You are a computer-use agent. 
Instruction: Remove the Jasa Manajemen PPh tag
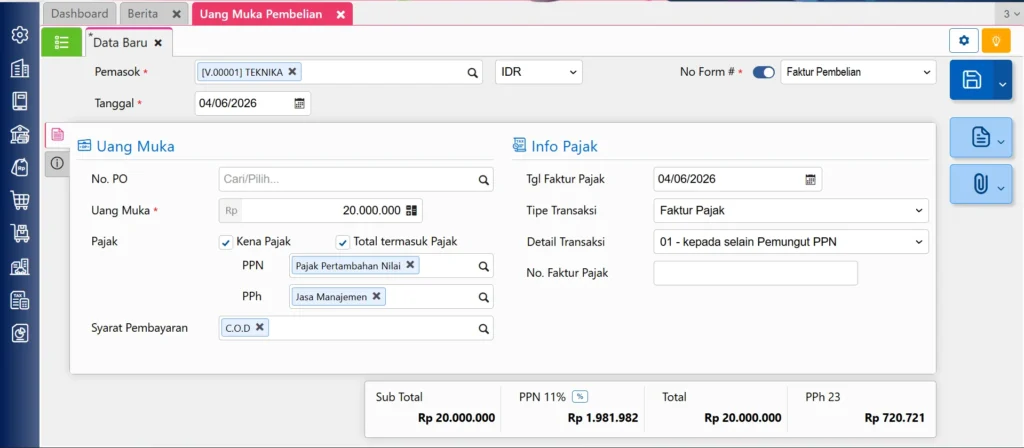376,296
